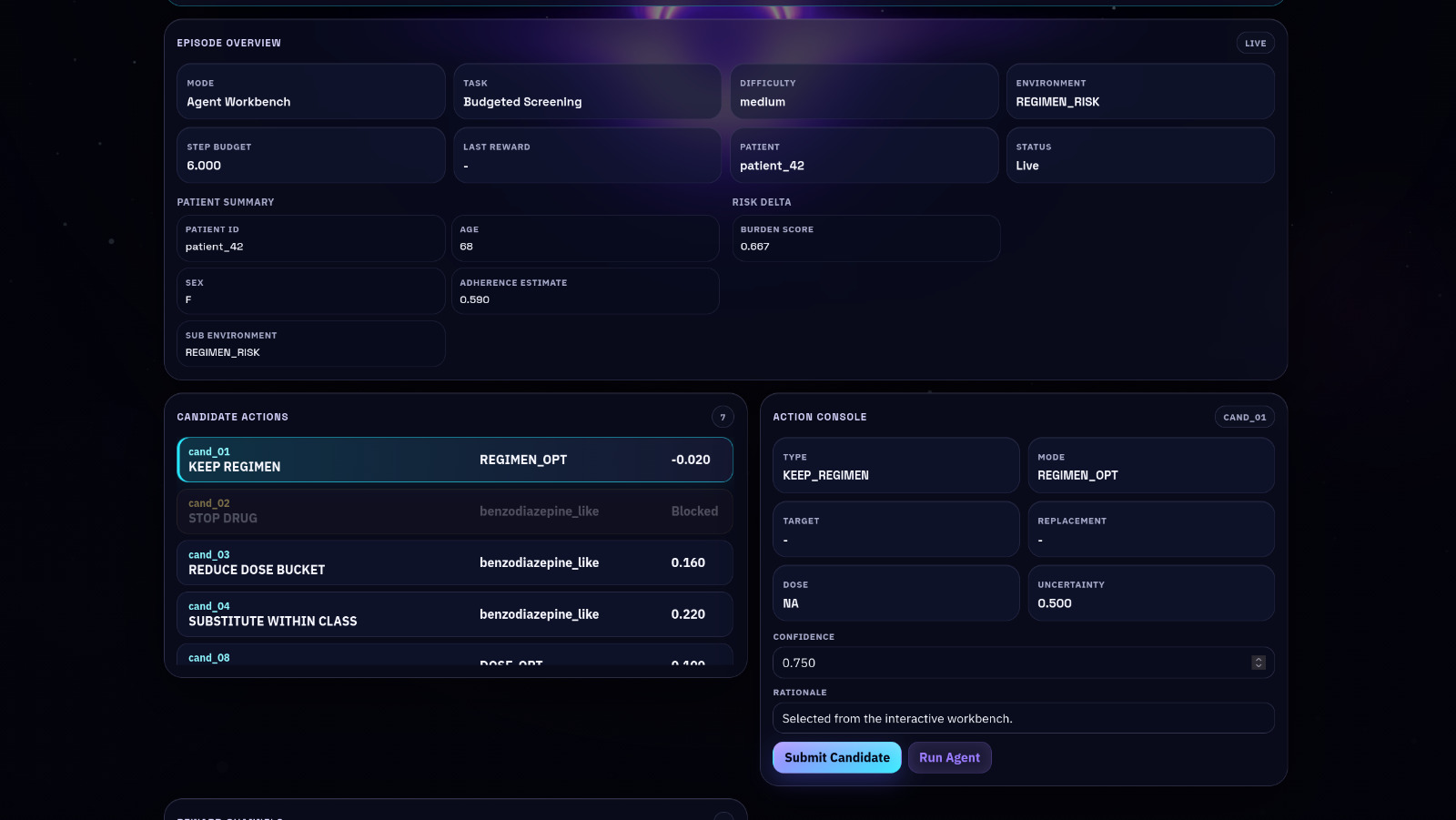Click the Age 68 field
Screen dimensions: 1456x820
tap(585, 238)
